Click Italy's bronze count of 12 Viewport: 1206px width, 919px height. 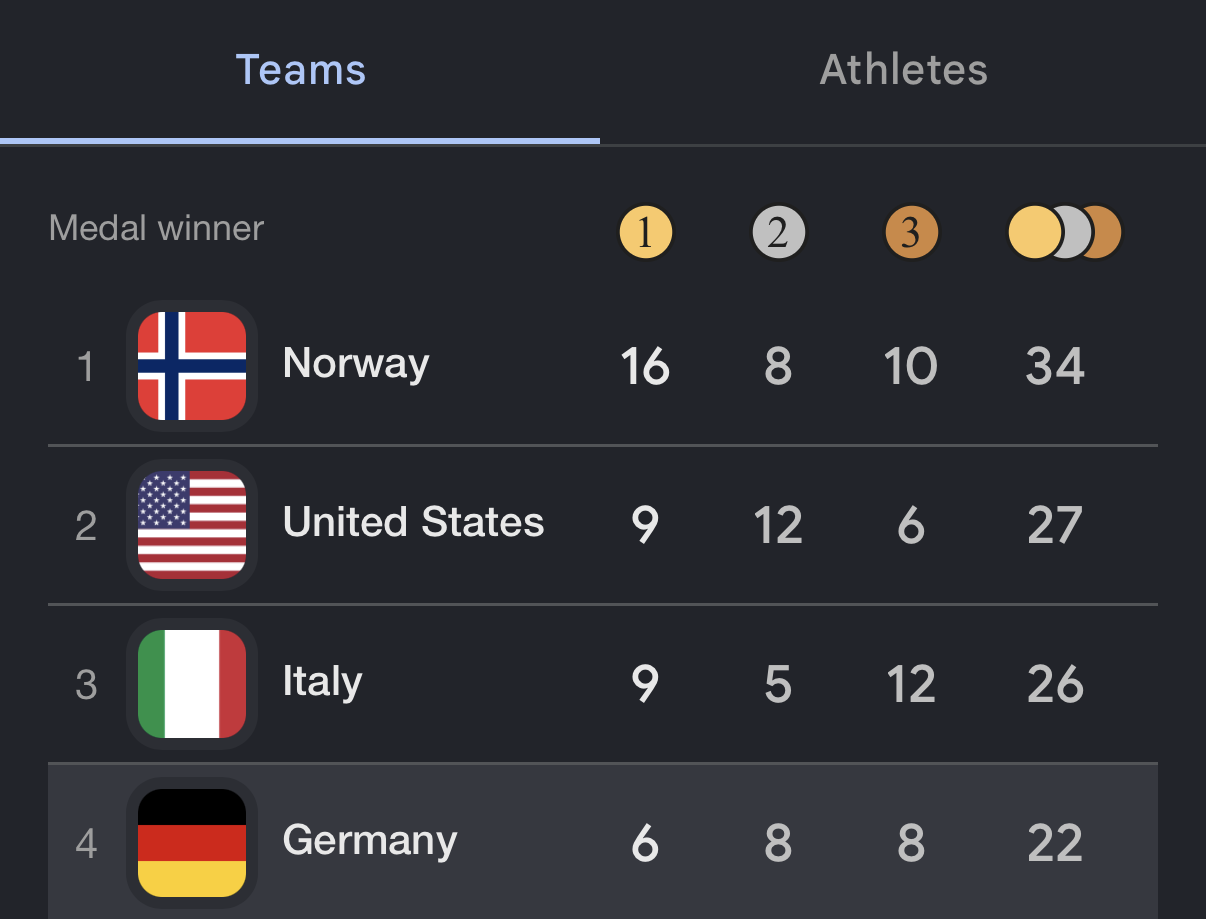tap(911, 684)
